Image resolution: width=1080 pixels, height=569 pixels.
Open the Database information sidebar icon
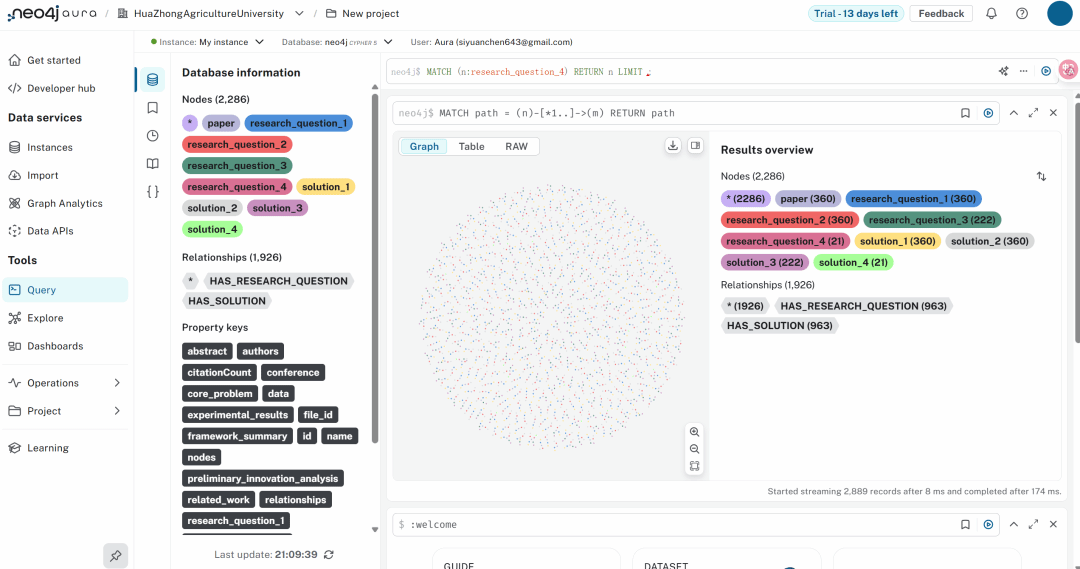(x=152, y=80)
